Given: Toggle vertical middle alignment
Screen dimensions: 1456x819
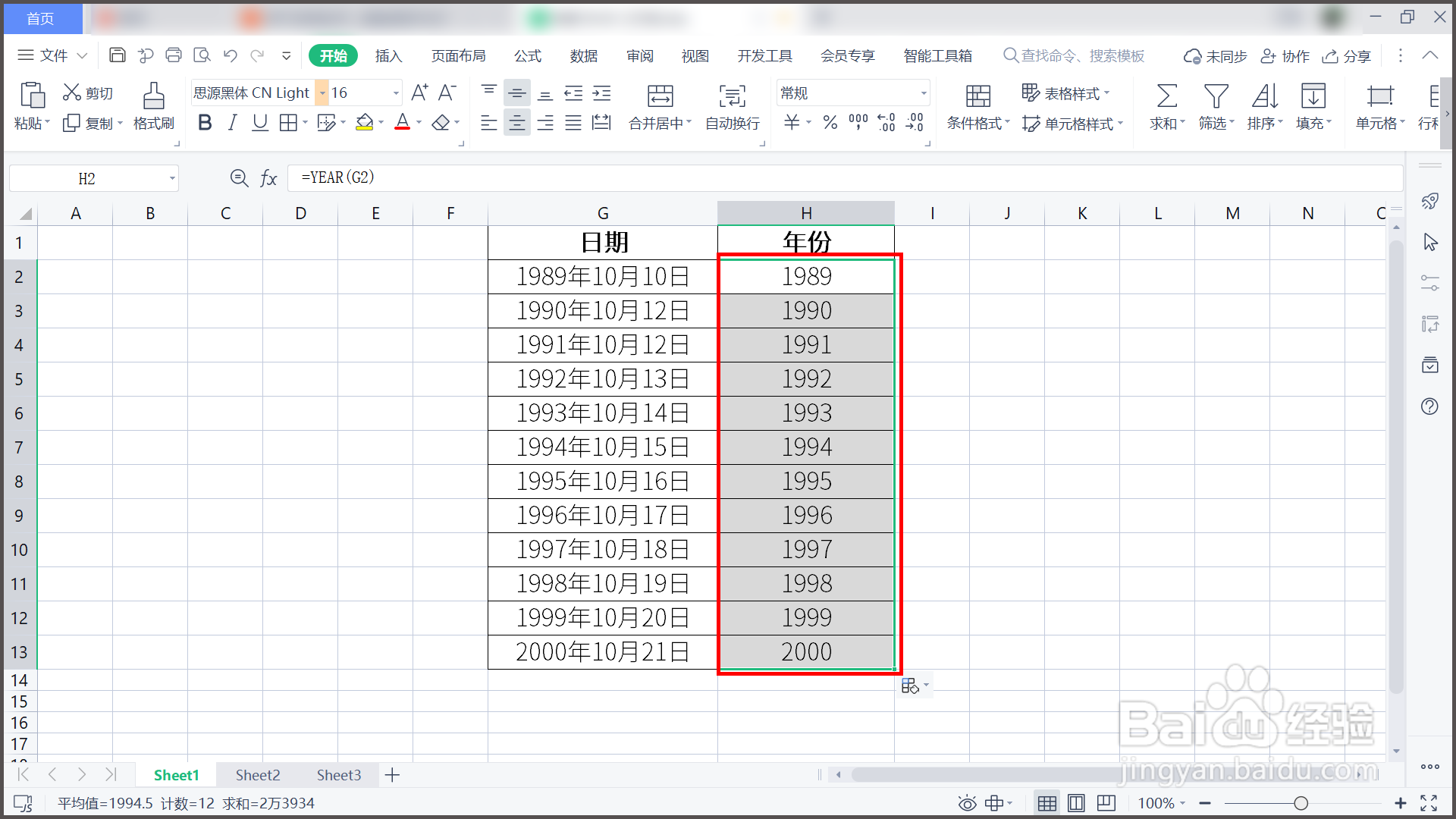Looking at the screenshot, I should tap(517, 93).
